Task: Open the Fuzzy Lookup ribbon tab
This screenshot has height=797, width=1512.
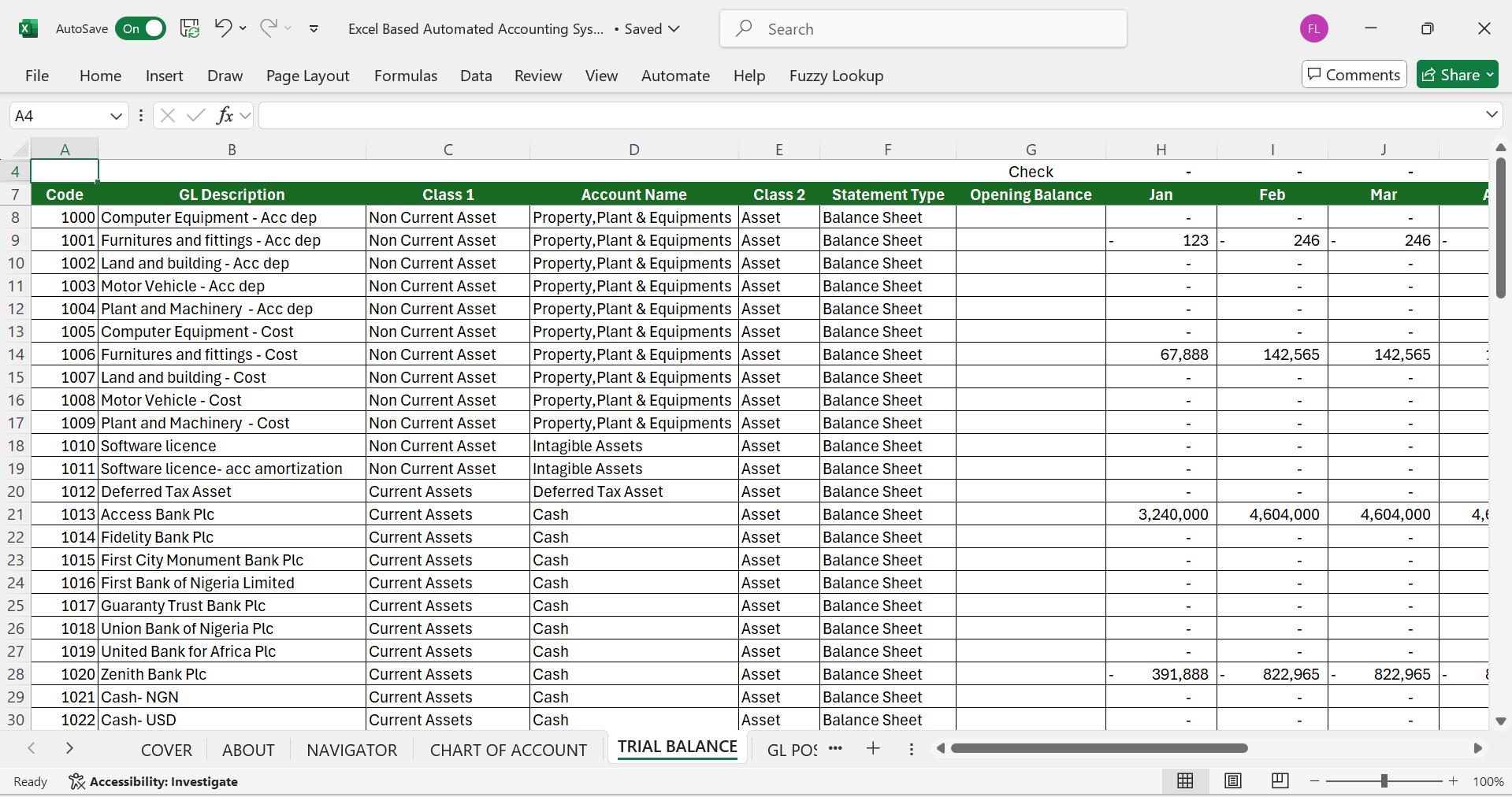Action: [x=836, y=76]
